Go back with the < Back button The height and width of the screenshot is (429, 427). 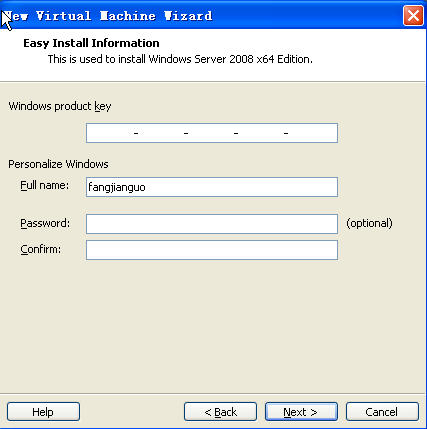[x=220, y=412]
